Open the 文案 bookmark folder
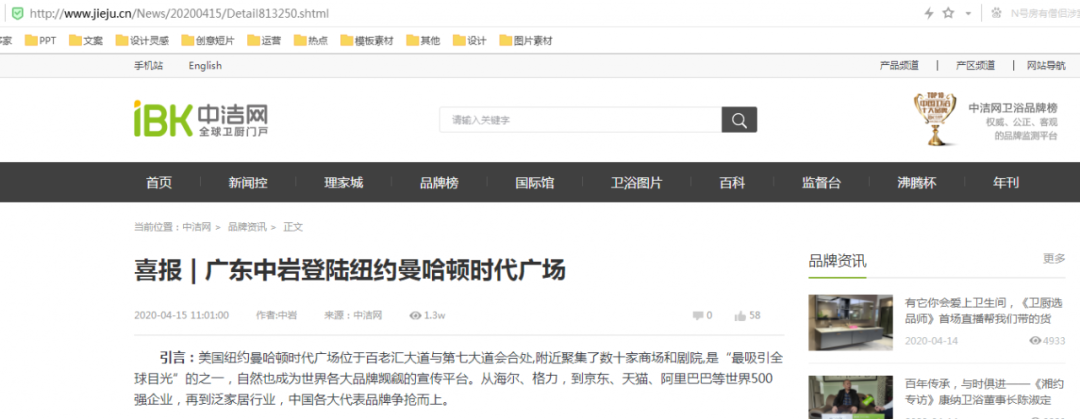 point(86,41)
